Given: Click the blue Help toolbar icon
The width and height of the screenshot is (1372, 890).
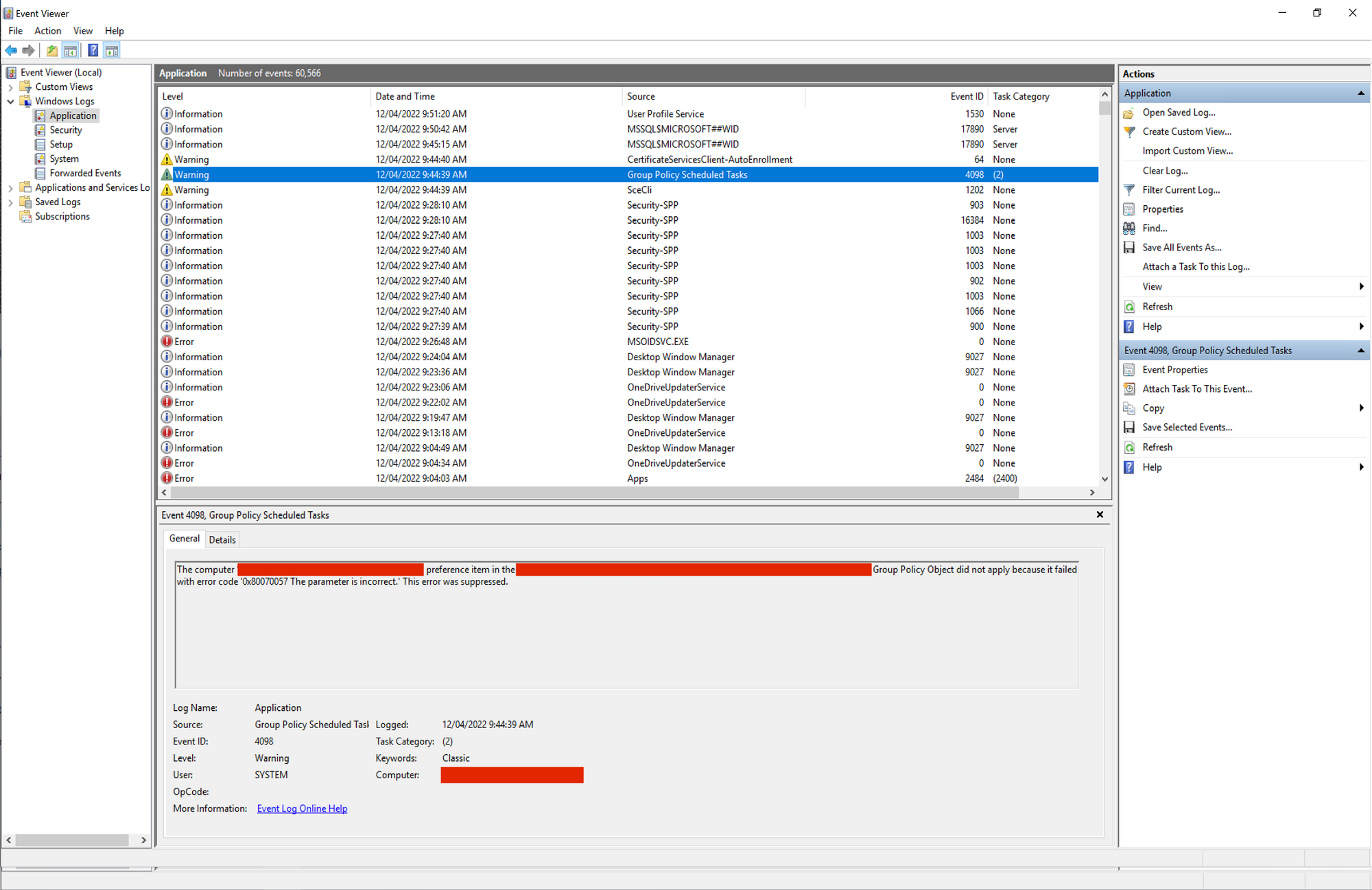Looking at the screenshot, I should [93, 50].
